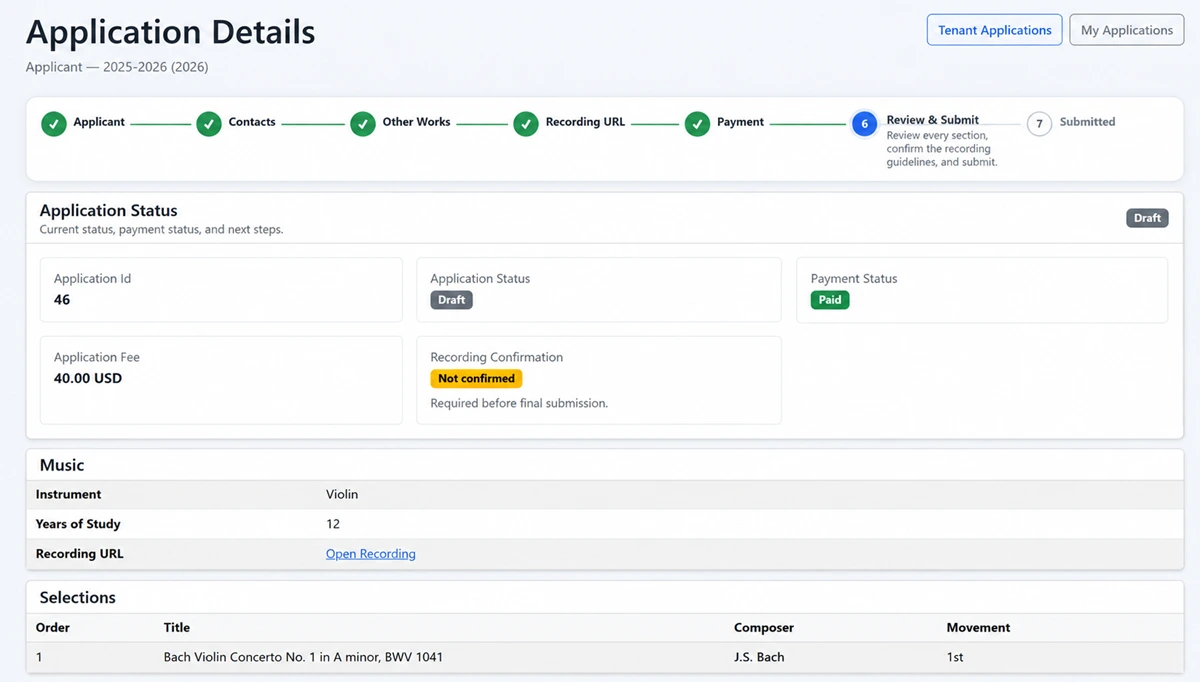Click the Applicant step checkmark icon
The width and height of the screenshot is (1200, 682).
coord(54,124)
